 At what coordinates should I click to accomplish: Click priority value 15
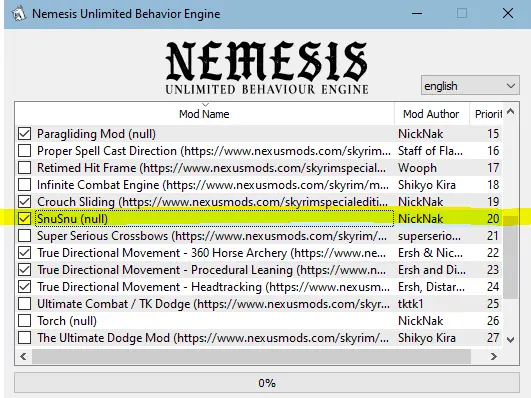pyautogui.click(x=493, y=134)
